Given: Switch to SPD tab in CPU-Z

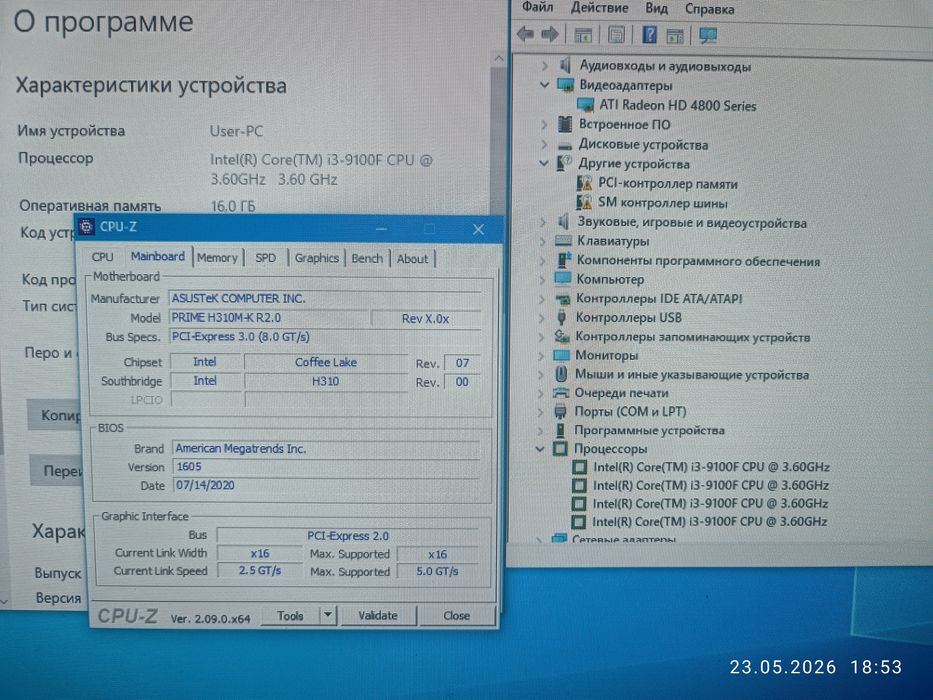Looking at the screenshot, I should 265,258.
